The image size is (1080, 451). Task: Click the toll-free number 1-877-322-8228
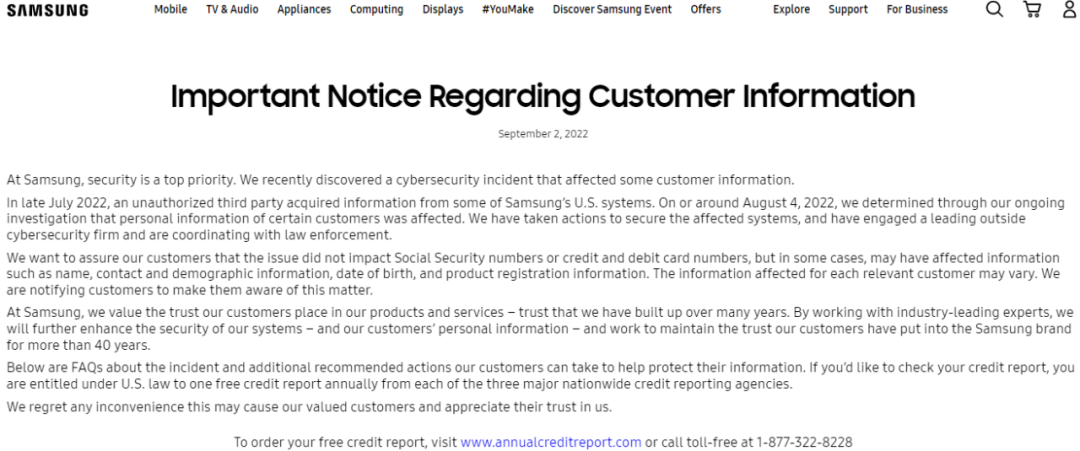point(804,442)
